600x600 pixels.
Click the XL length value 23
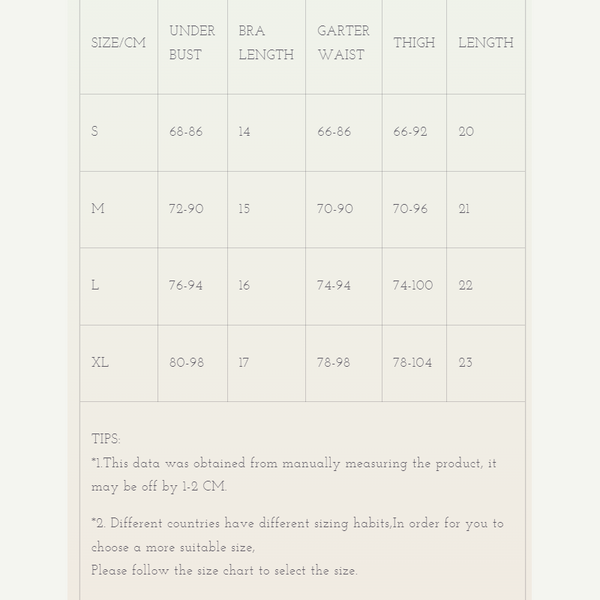coord(466,363)
